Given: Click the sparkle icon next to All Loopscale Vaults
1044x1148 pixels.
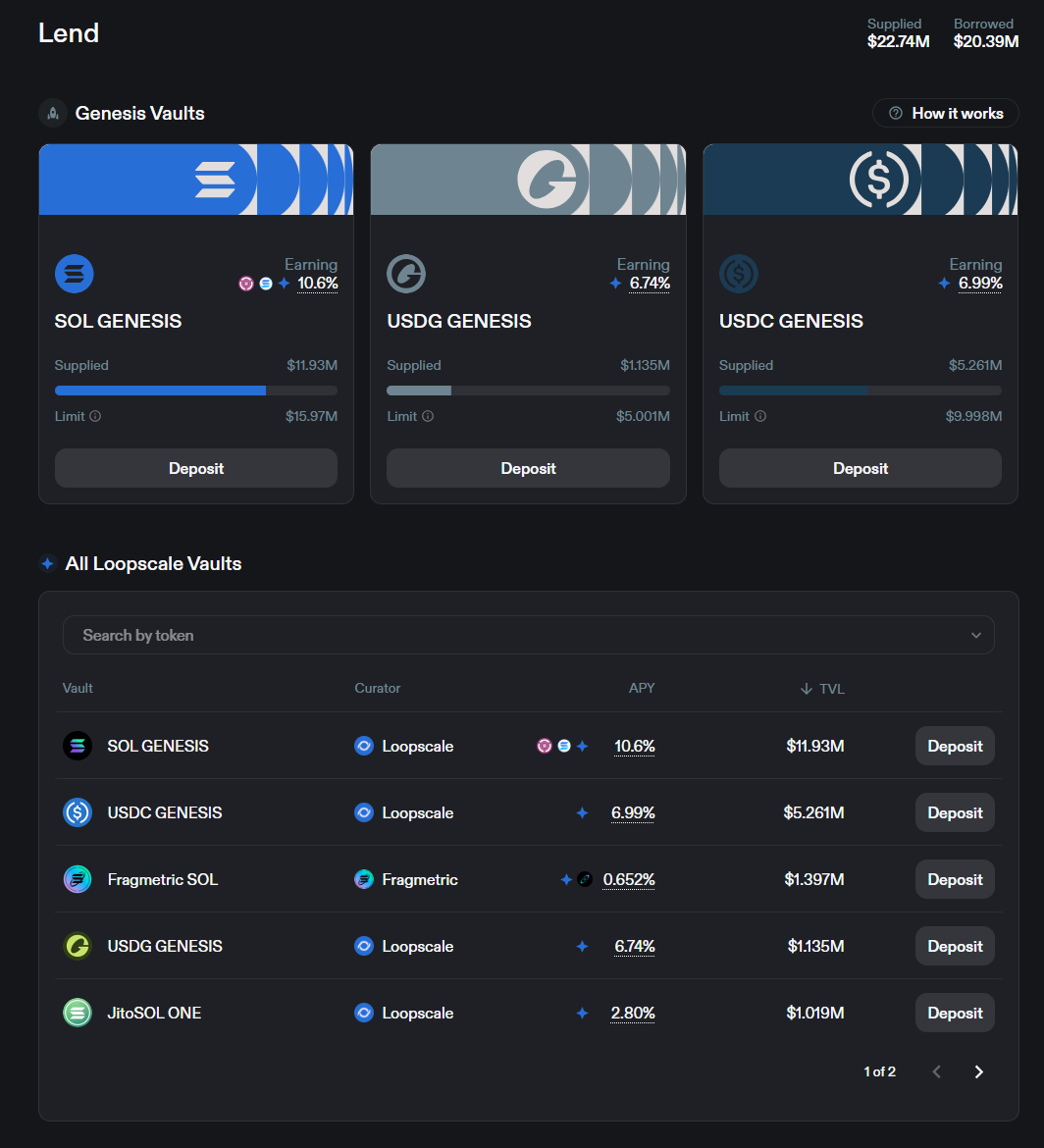Looking at the screenshot, I should (x=47, y=564).
